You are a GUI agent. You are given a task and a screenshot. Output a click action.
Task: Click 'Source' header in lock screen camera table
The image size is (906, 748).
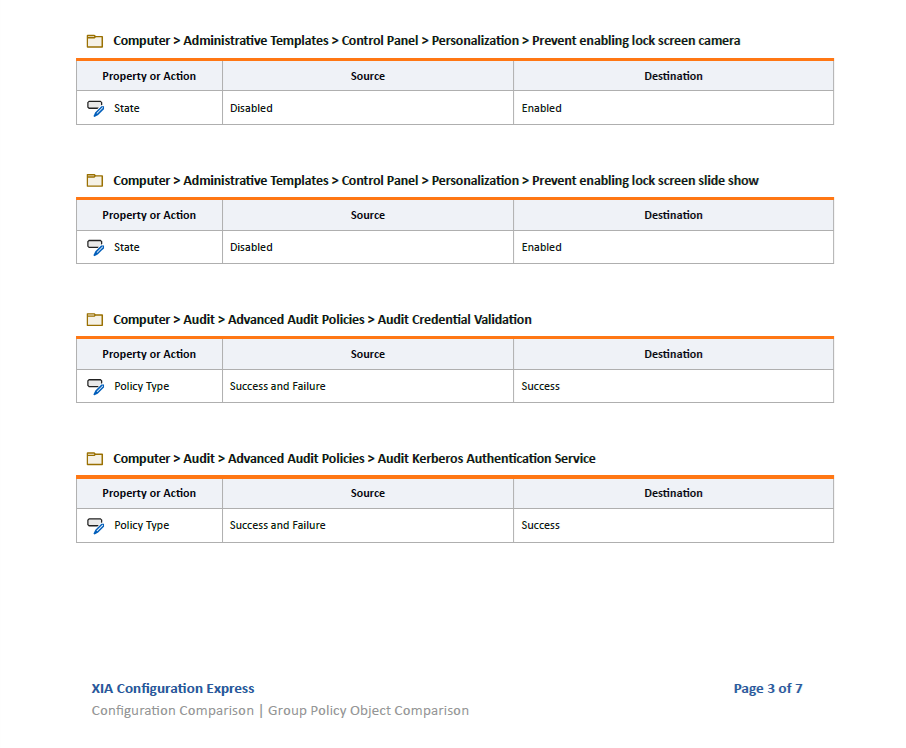coord(367,76)
